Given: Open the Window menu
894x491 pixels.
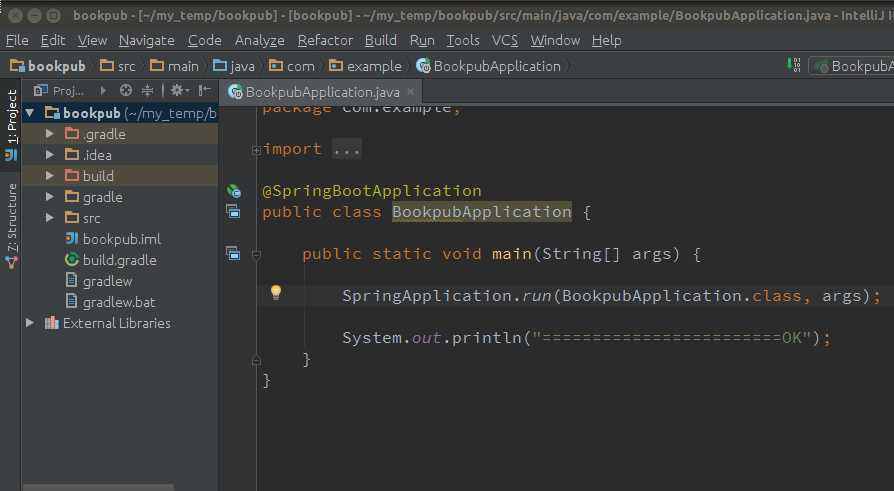Looking at the screenshot, I should (555, 40).
